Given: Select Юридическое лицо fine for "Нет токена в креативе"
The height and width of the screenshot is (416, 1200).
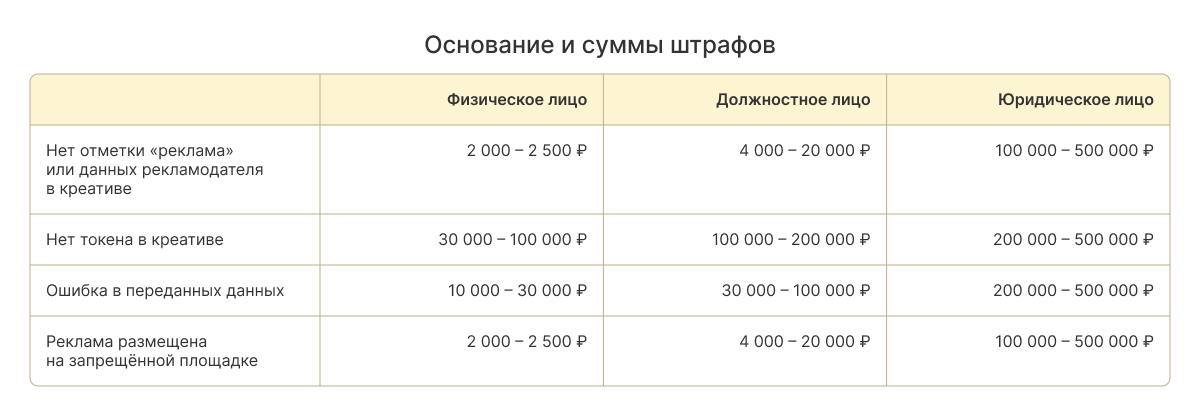Looking at the screenshot, I should tap(1073, 240).
